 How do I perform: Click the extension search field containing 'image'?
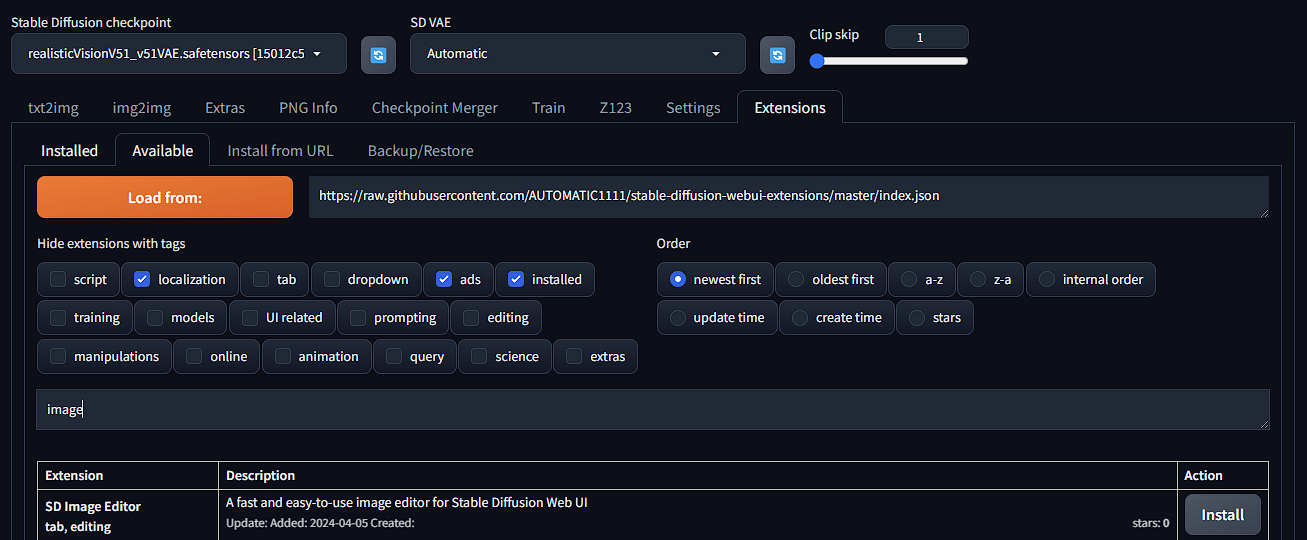click(x=653, y=409)
